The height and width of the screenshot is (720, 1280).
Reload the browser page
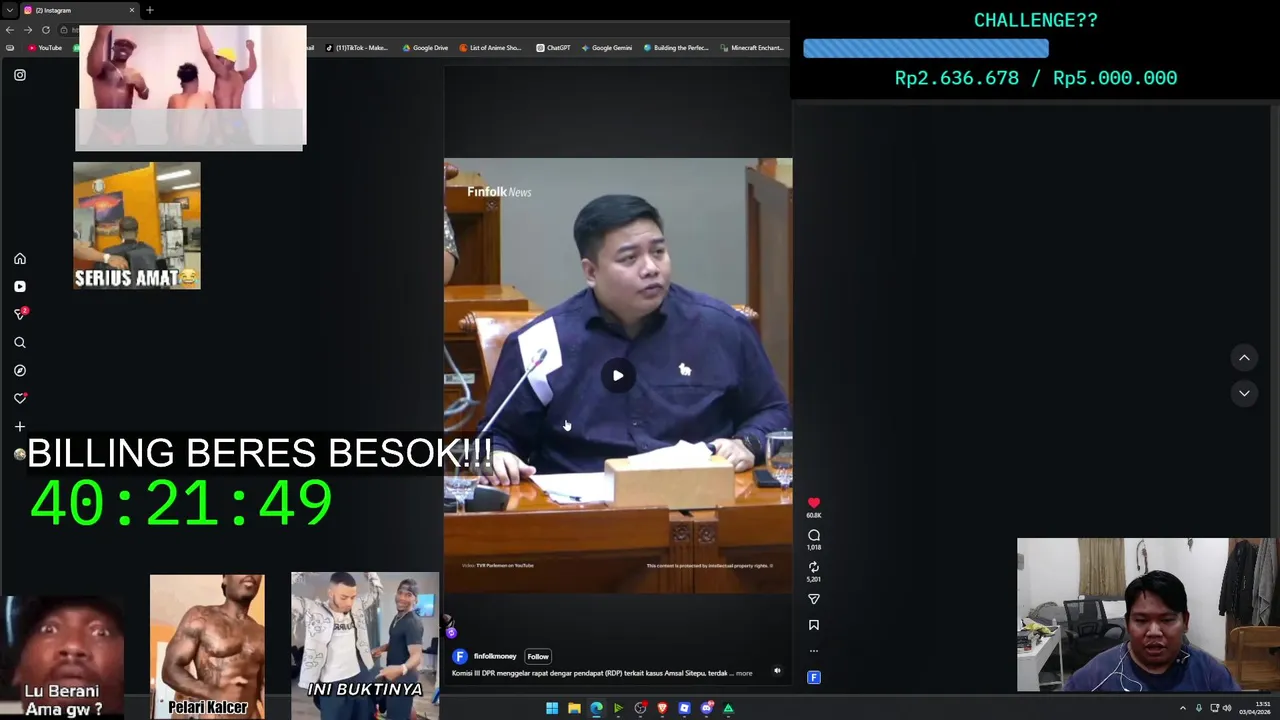coord(46,30)
